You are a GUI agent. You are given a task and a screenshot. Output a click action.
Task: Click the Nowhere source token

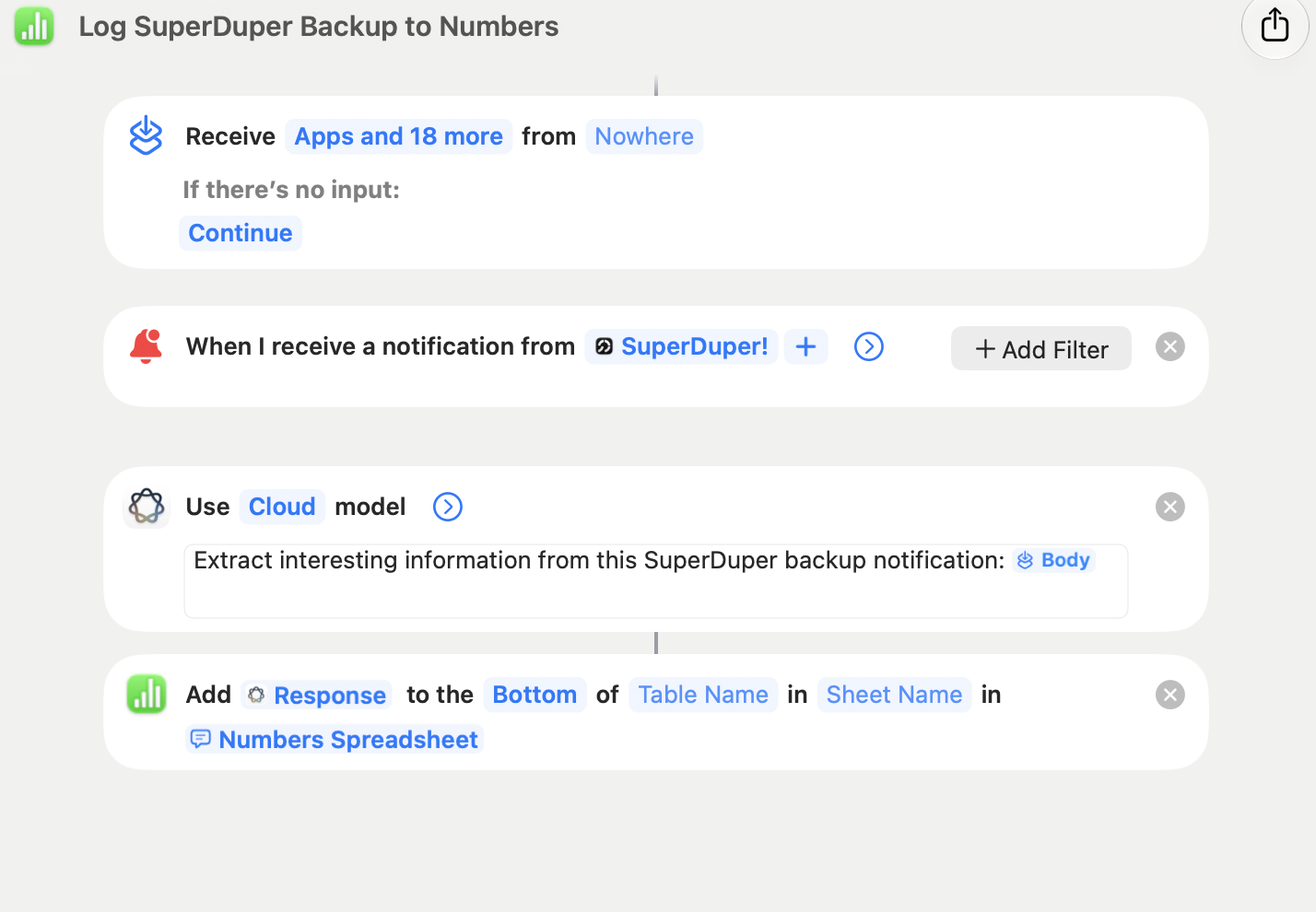(644, 136)
